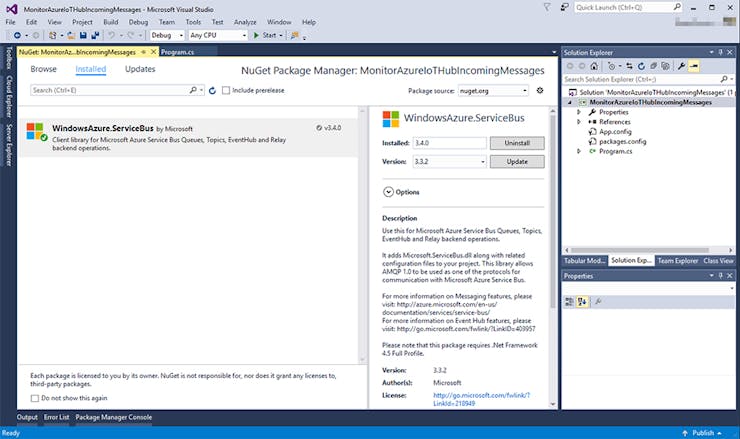Click Alphabetical sort icon in Properties panel

tap(582, 301)
